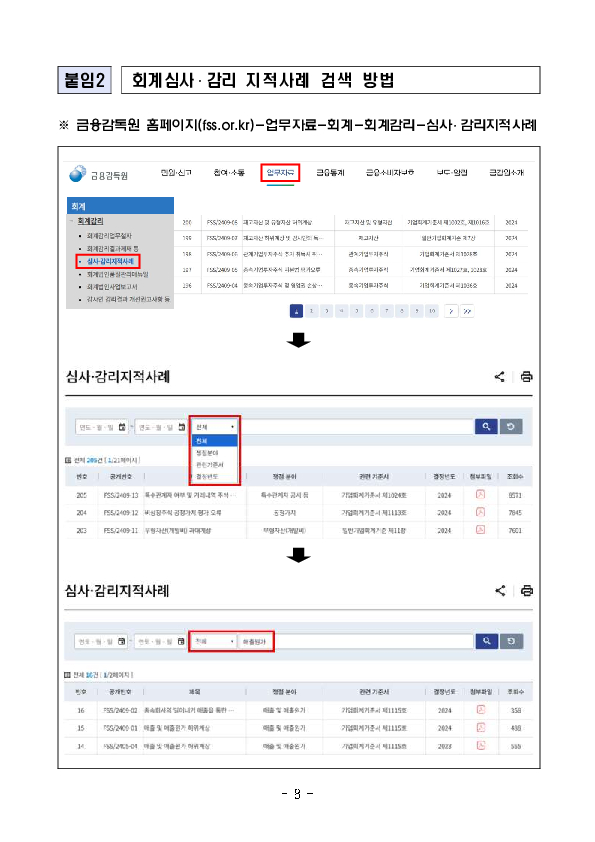This screenshot has height=842, width=595.
Task: Open attachment PDF for row 205
Action: [480, 495]
